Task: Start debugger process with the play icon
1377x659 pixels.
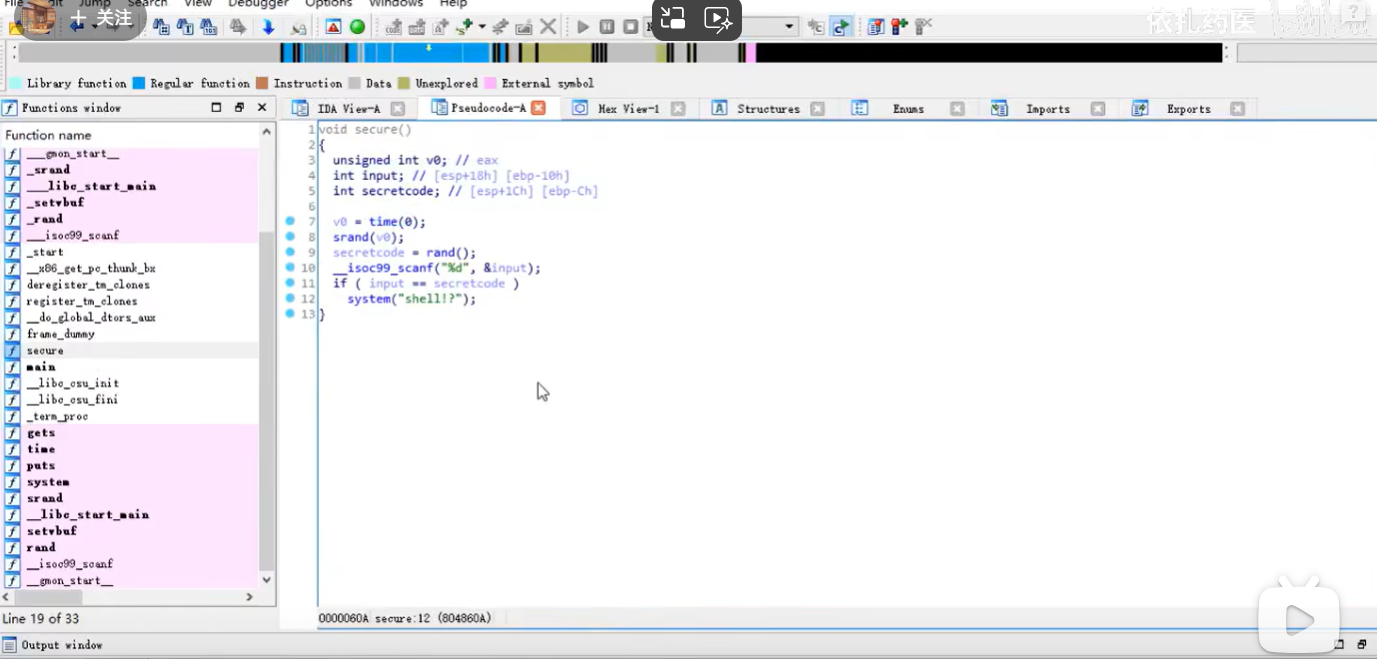Action: point(583,27)
